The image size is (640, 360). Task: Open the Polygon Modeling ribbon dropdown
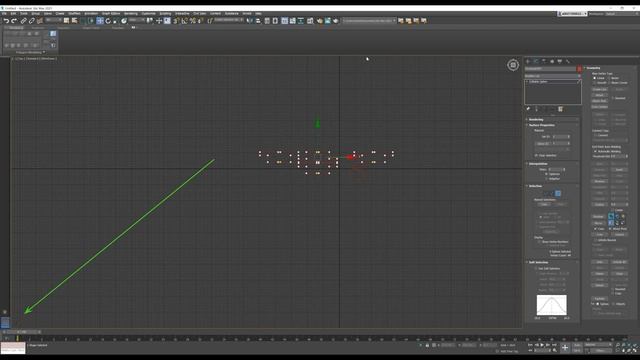click(31, 52)
